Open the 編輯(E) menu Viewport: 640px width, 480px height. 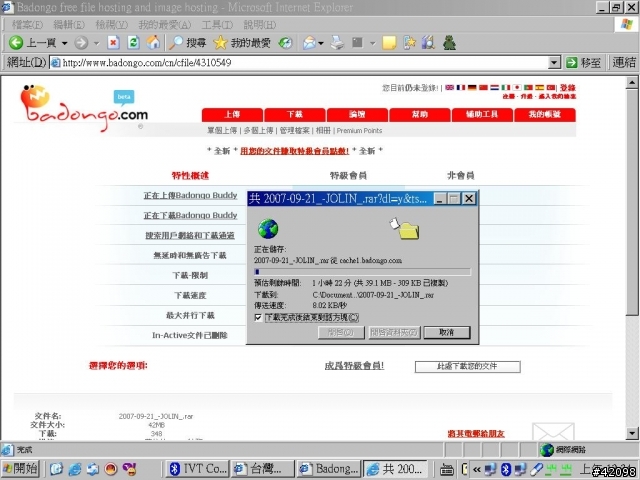69,25
